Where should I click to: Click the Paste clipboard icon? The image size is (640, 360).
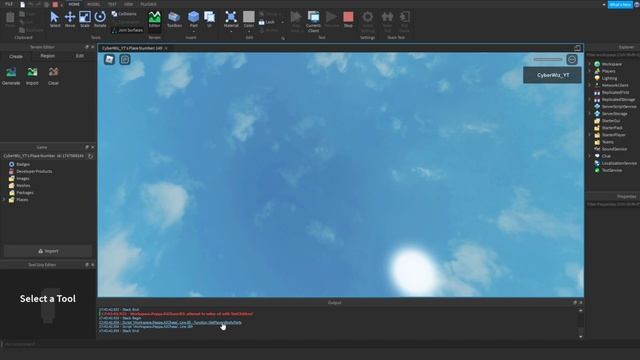(10, 19)
